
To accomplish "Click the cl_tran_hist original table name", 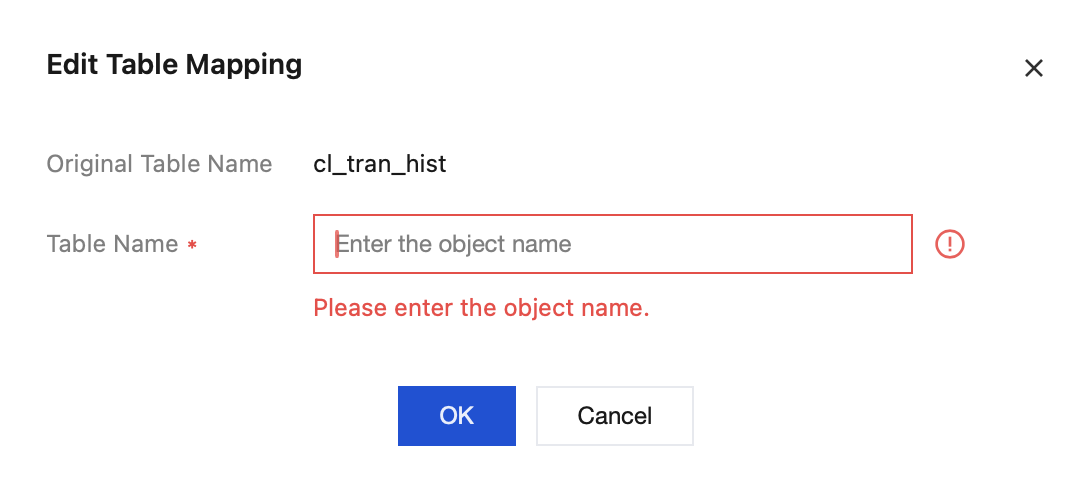I will click(380, 164).
